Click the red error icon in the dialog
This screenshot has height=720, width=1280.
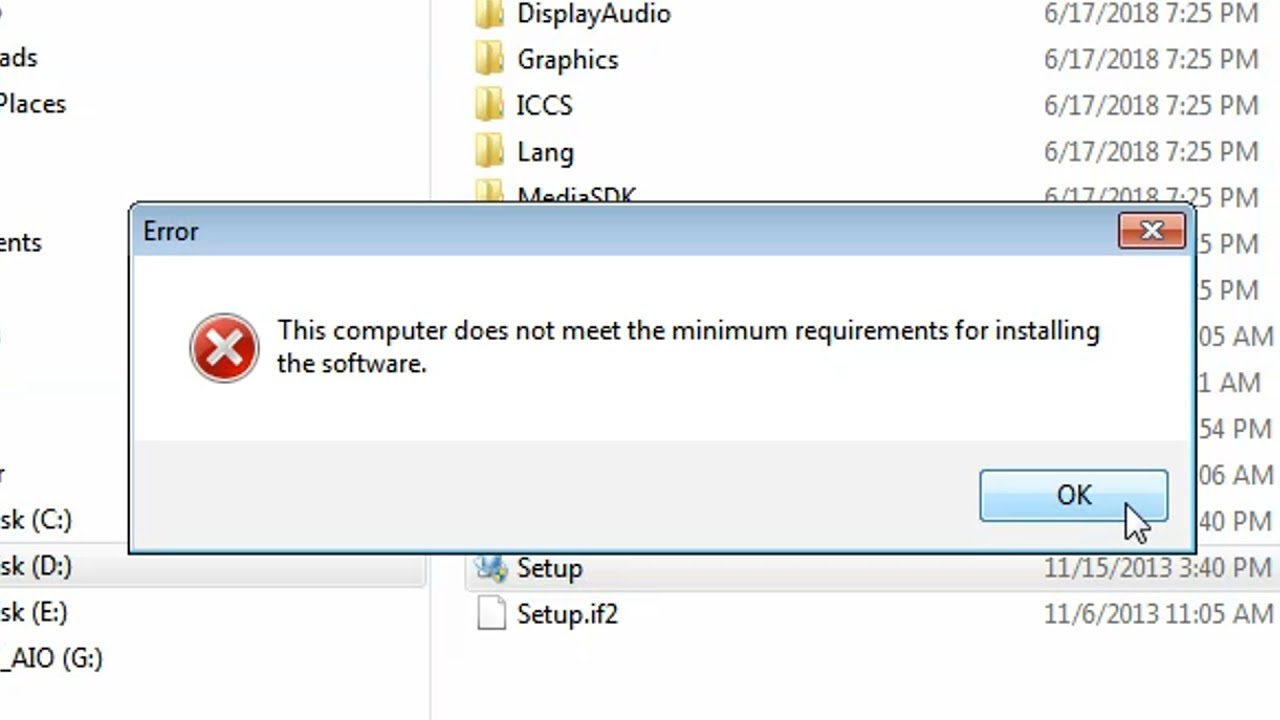(x=224, y=347)
